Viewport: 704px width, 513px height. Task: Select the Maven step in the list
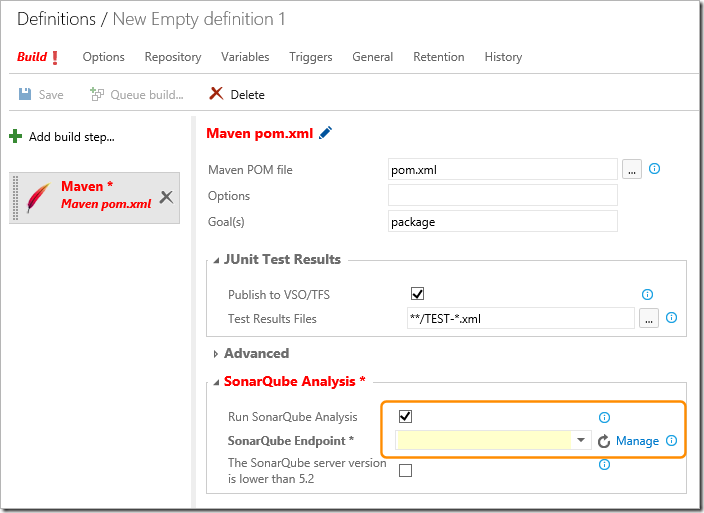coord(94,197)
